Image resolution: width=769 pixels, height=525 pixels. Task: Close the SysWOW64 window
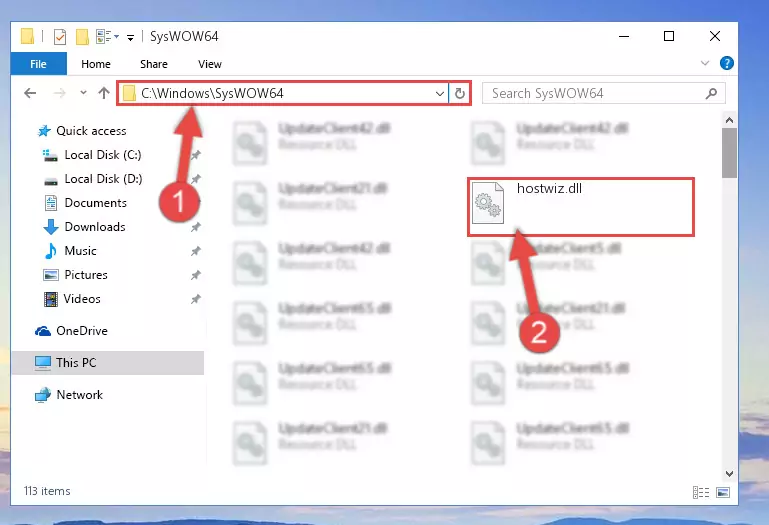click(x=715, y=36)
